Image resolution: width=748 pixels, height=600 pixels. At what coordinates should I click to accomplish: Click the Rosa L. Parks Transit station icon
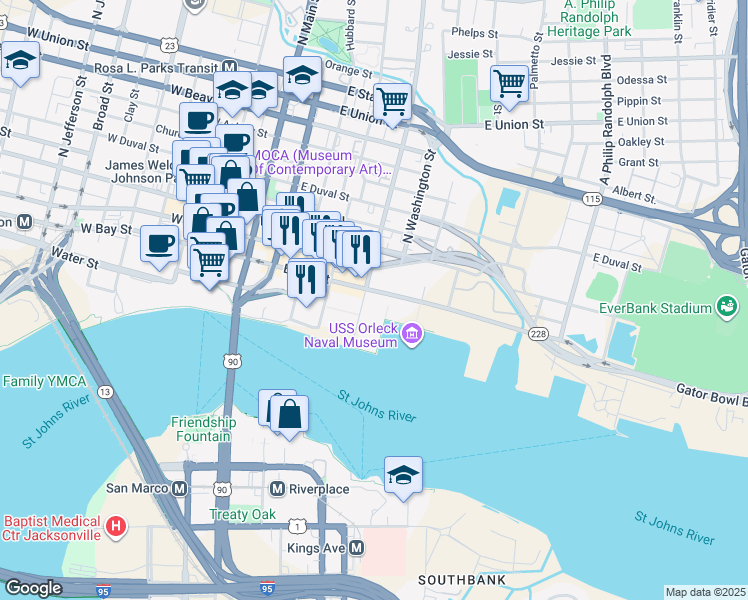[x=229, y=67]
